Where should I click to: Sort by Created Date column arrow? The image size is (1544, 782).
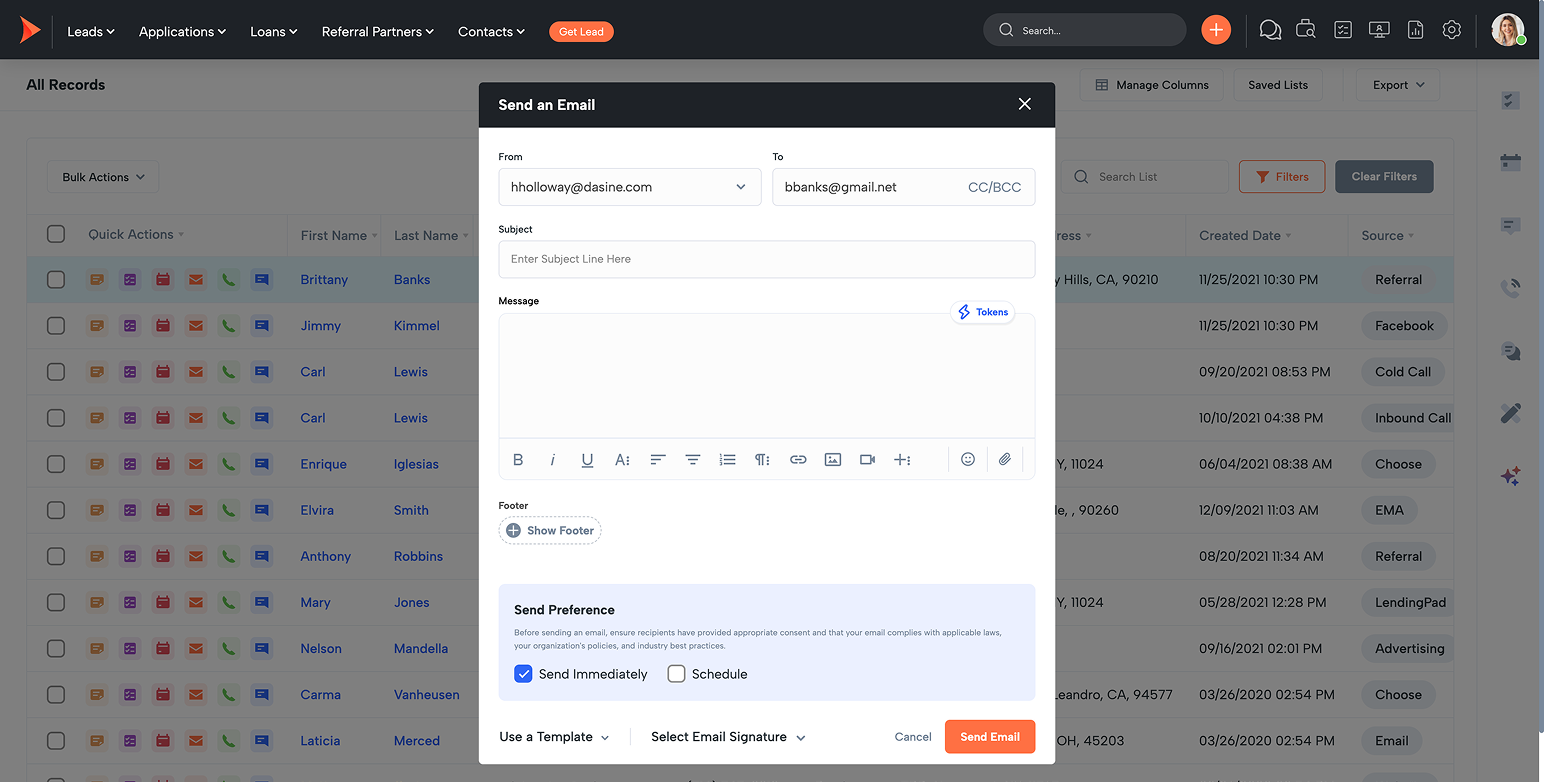tap(1288, 236)
